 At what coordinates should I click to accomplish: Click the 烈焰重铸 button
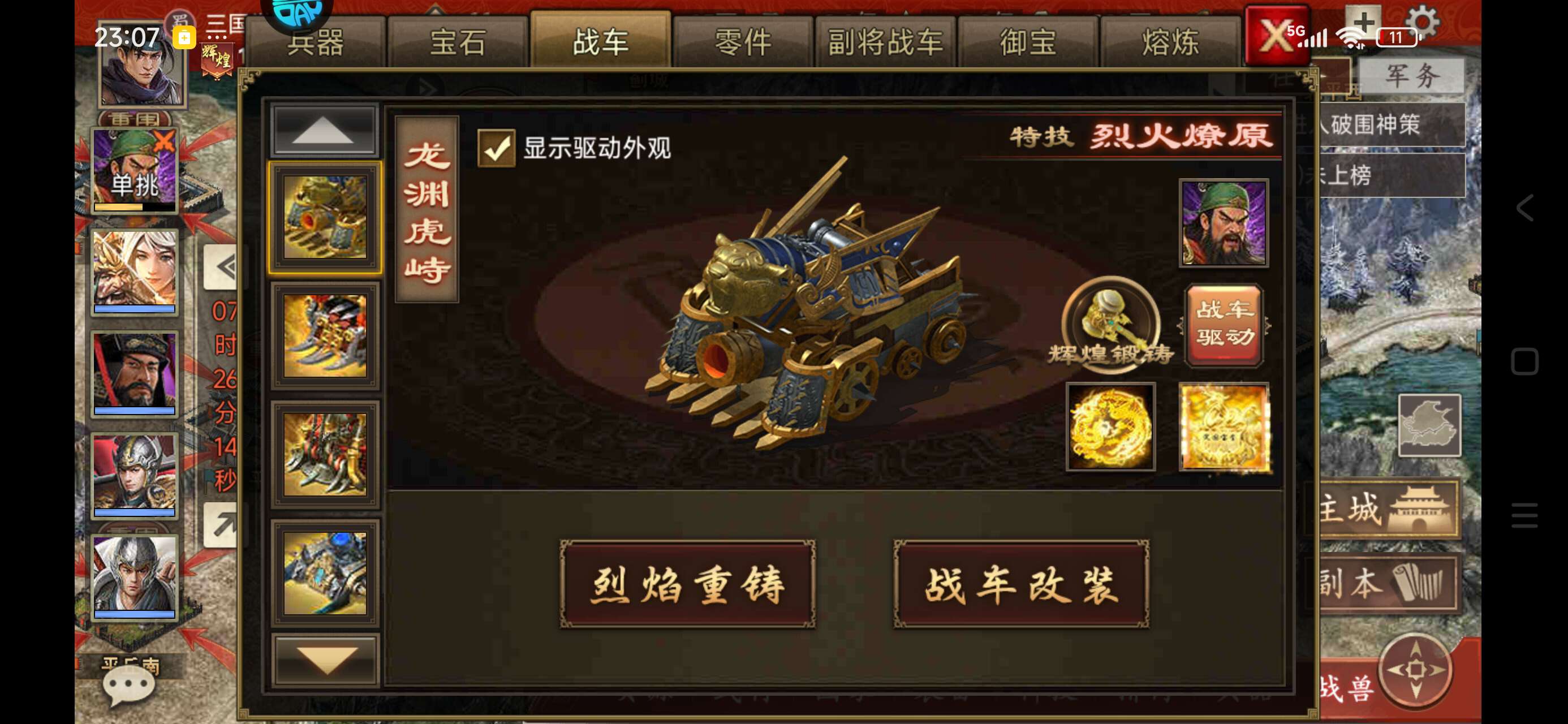point(688,584)
